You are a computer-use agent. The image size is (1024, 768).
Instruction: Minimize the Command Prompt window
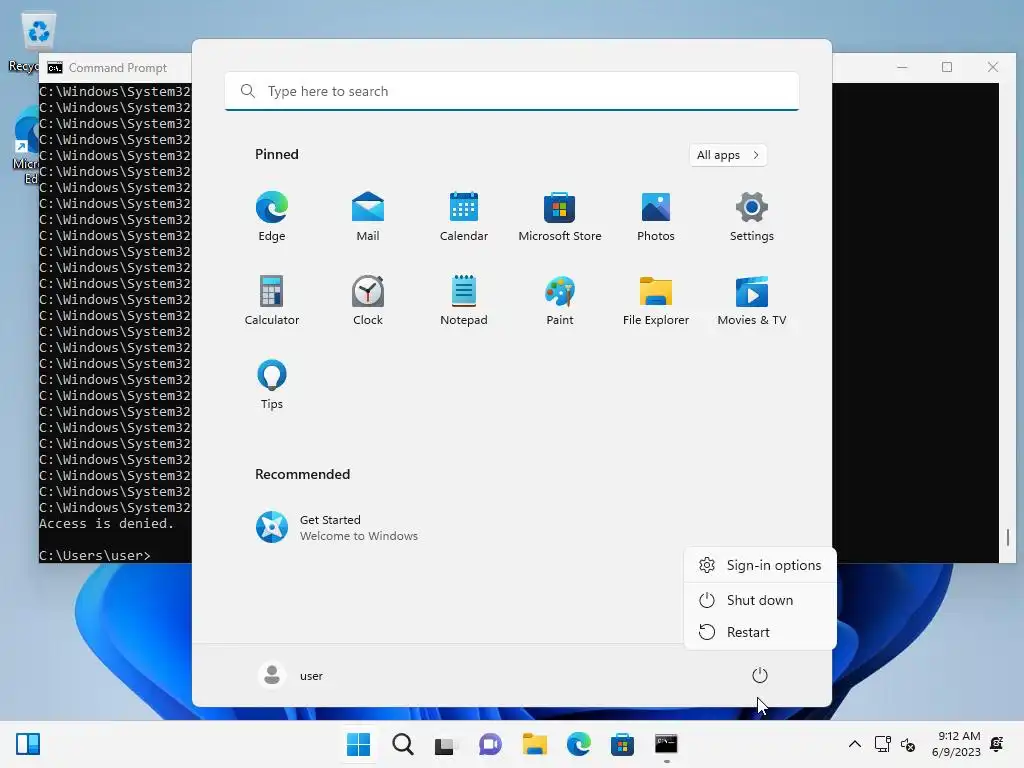[902, 67]
